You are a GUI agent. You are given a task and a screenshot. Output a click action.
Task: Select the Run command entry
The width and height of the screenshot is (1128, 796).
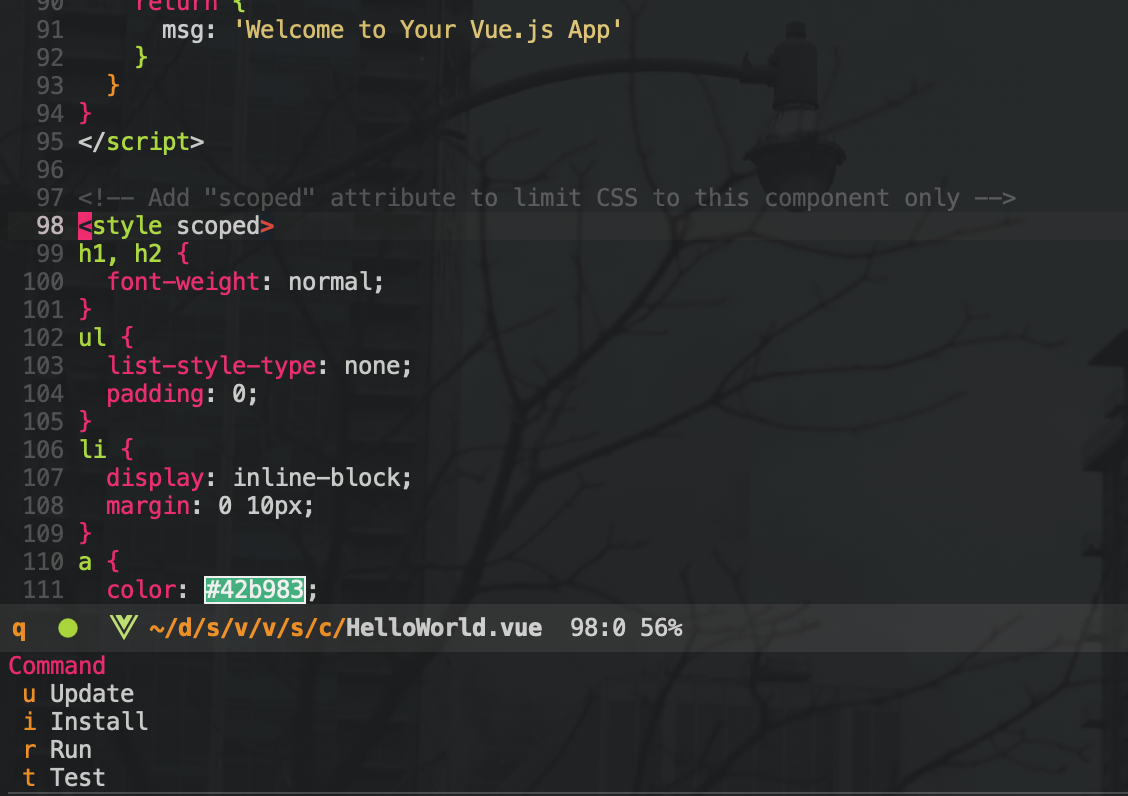click(x=57, y=750)
